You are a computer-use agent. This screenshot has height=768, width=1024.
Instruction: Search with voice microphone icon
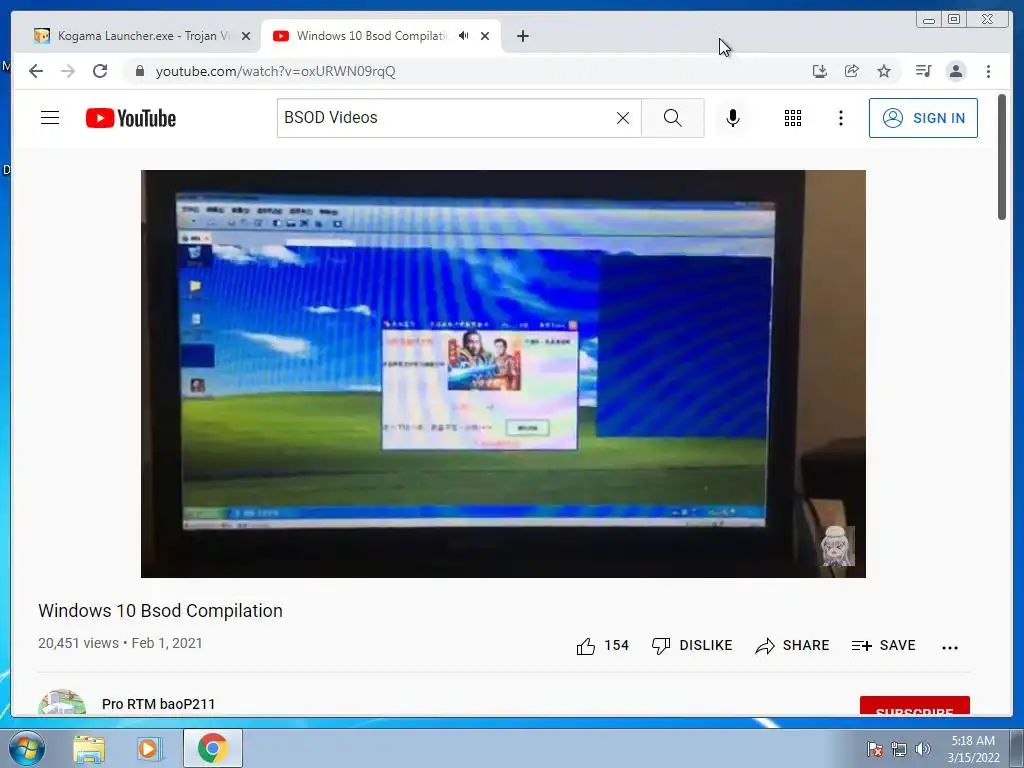point(733,118)
